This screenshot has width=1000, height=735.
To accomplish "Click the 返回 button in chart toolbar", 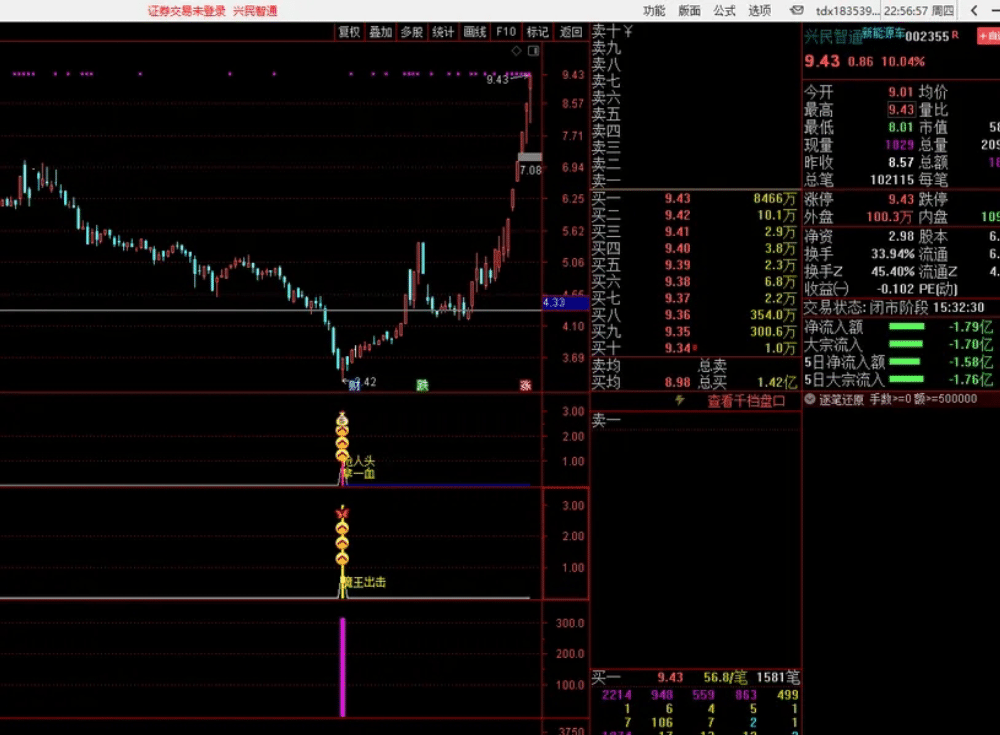I will pos(571,32).
